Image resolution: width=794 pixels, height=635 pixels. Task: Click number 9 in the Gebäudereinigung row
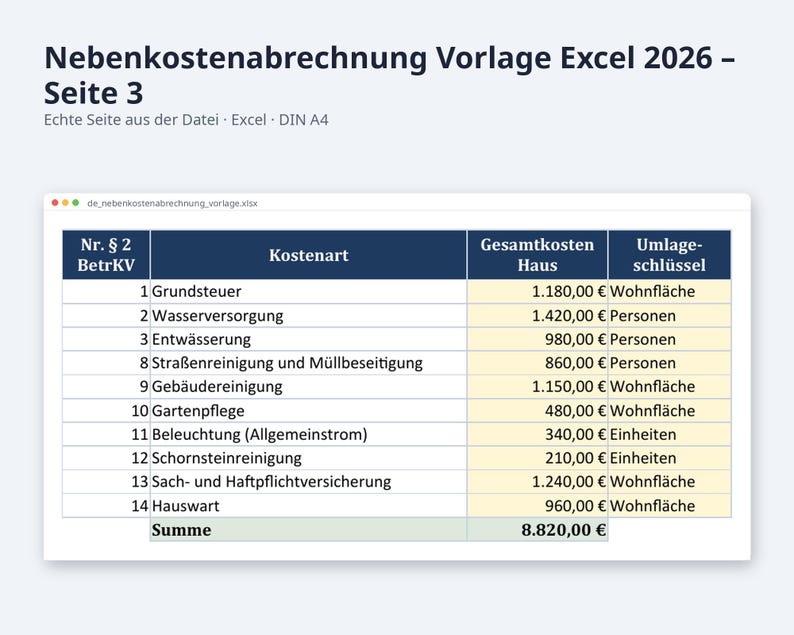[x=106, y=387]
